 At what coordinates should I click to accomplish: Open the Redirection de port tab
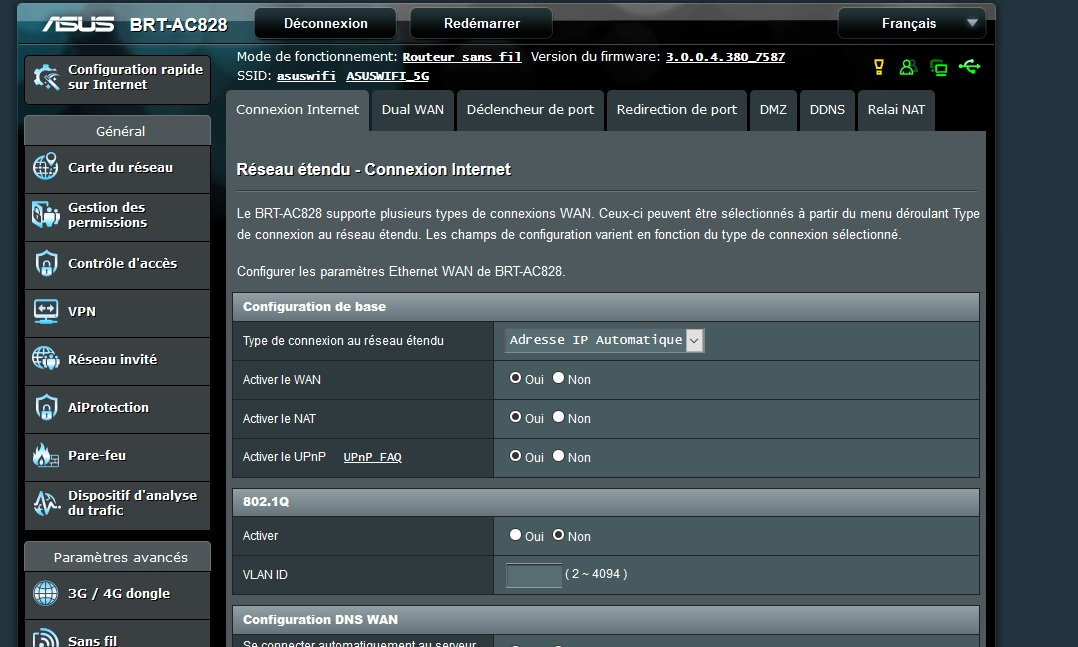(x=676, y=110)
